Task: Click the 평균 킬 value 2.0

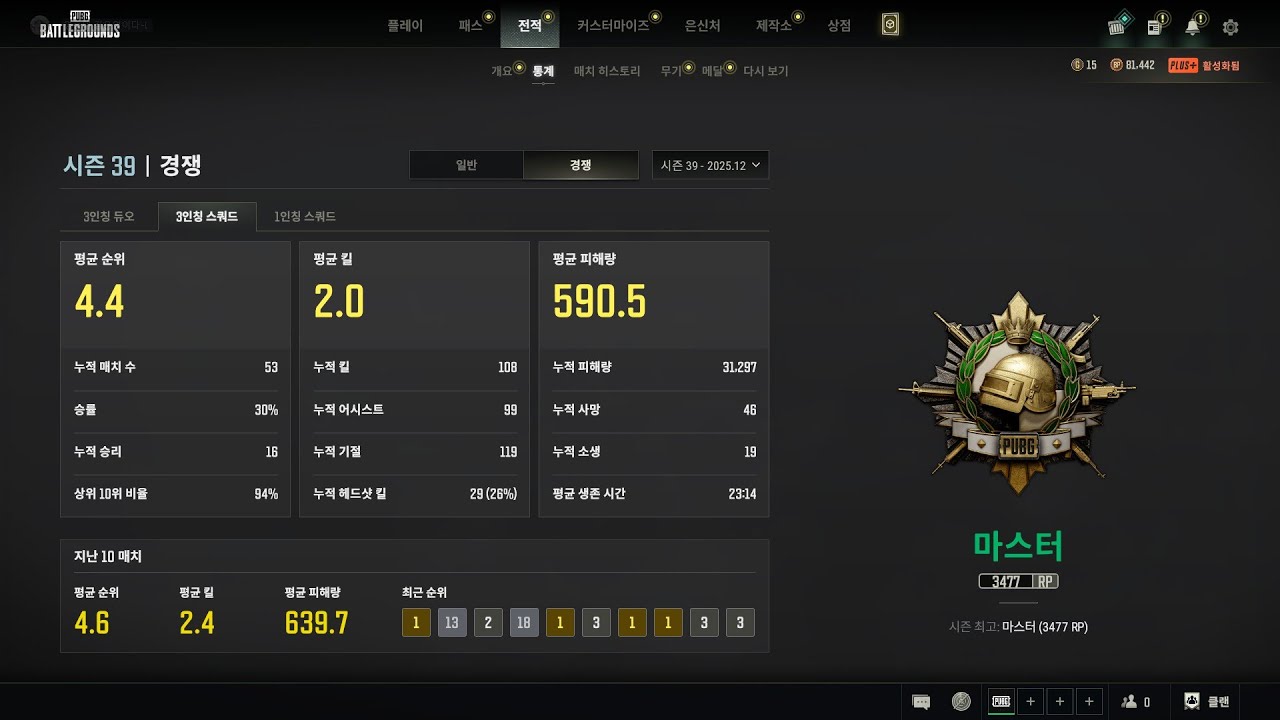Action: click(x=339, y=301)
